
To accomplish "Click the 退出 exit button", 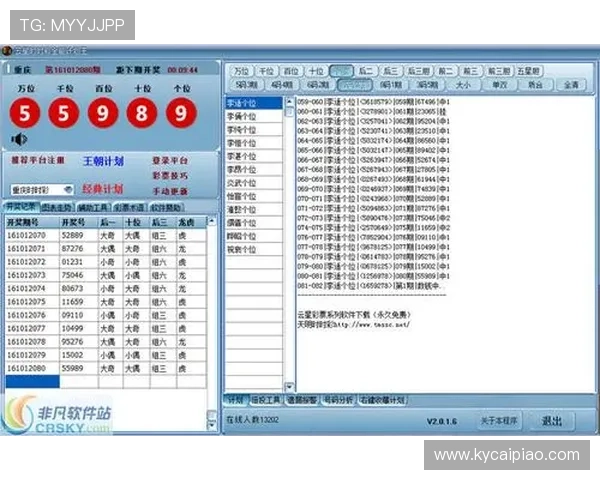I will pos(552,421).
